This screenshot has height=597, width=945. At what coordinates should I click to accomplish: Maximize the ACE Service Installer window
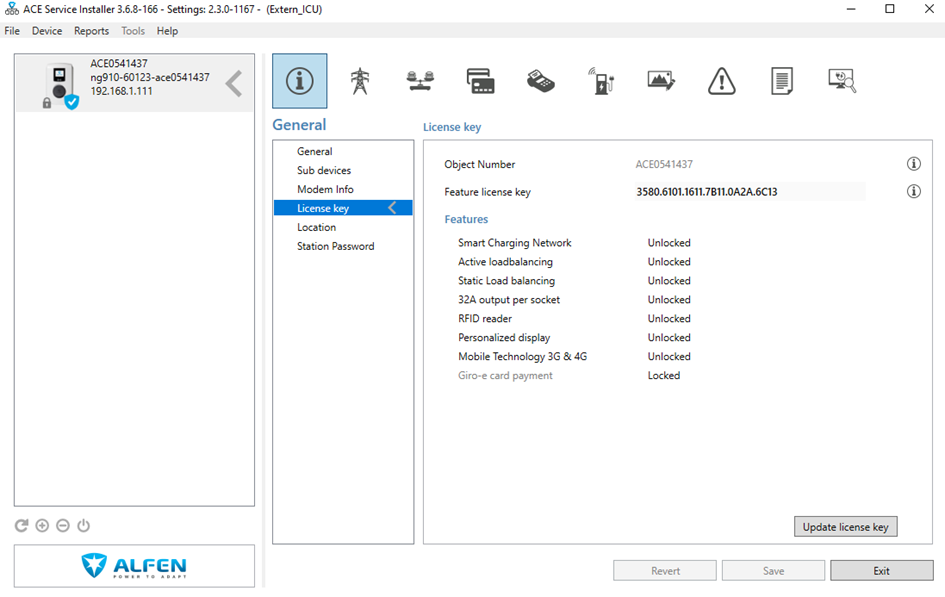(890, 9)
